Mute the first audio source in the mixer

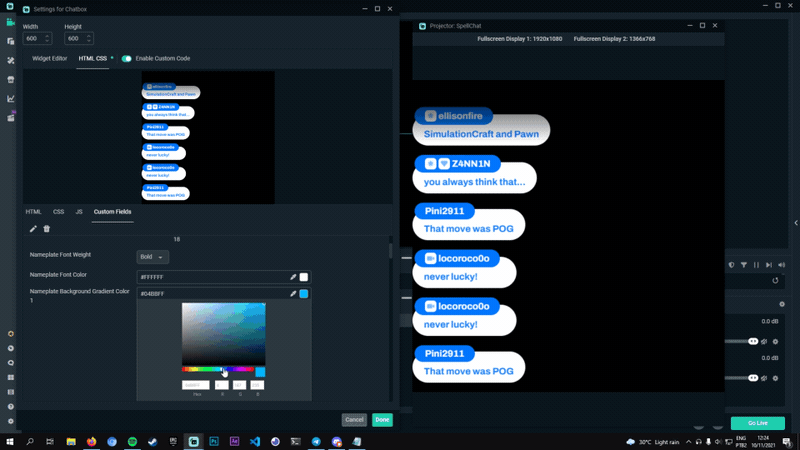click(764, 341)
